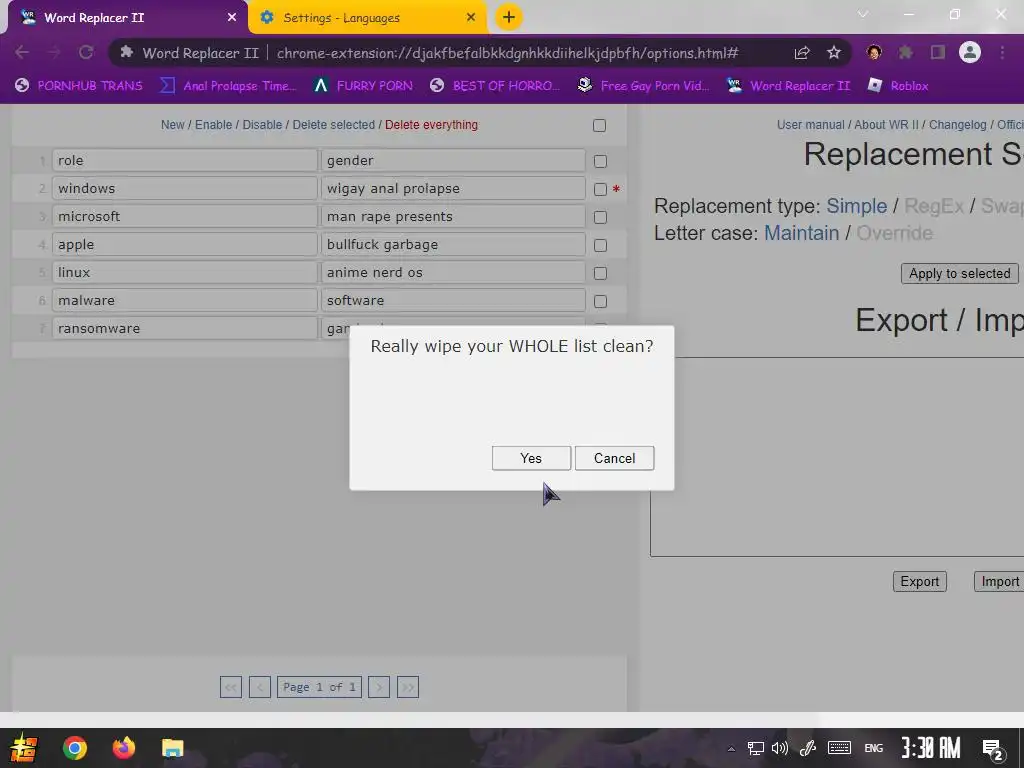Cancel the wipe list dialog
This screenshot has width=1024, height=768.
point(614,458)
